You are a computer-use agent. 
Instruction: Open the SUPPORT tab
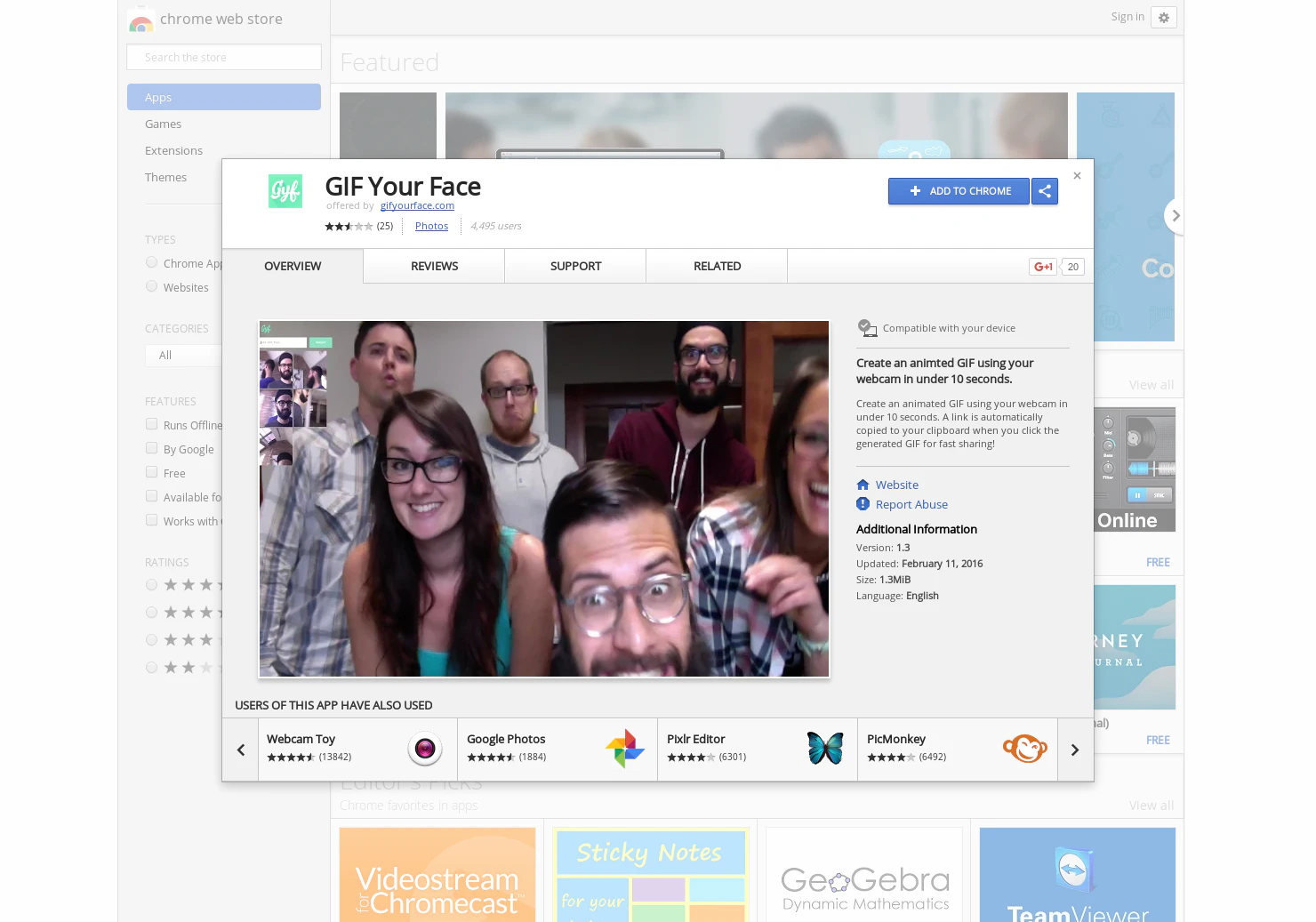(574, 266)
